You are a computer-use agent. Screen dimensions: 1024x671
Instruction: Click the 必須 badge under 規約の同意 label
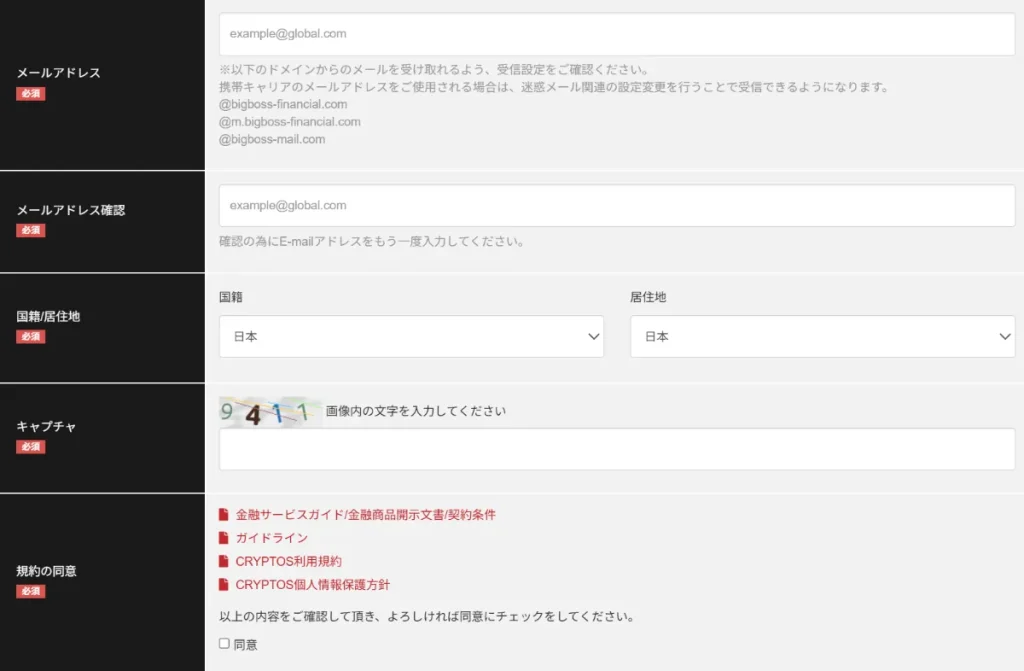[31, 591]
